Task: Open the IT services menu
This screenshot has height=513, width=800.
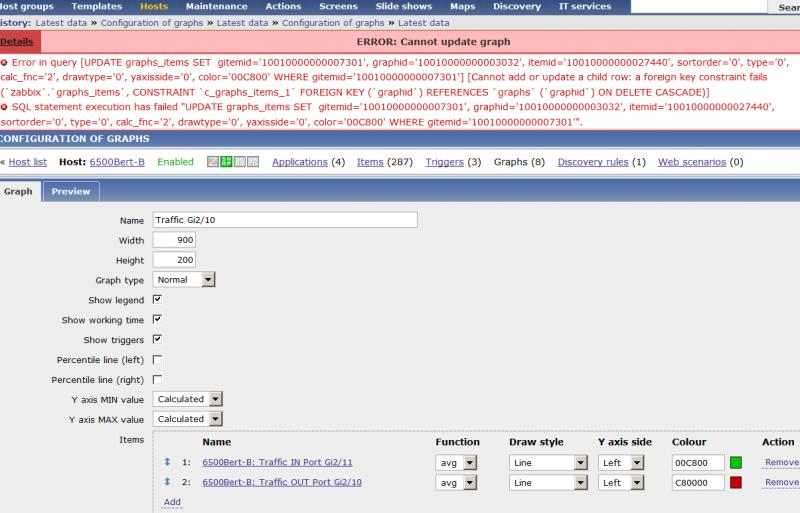Action: point(585,7)
